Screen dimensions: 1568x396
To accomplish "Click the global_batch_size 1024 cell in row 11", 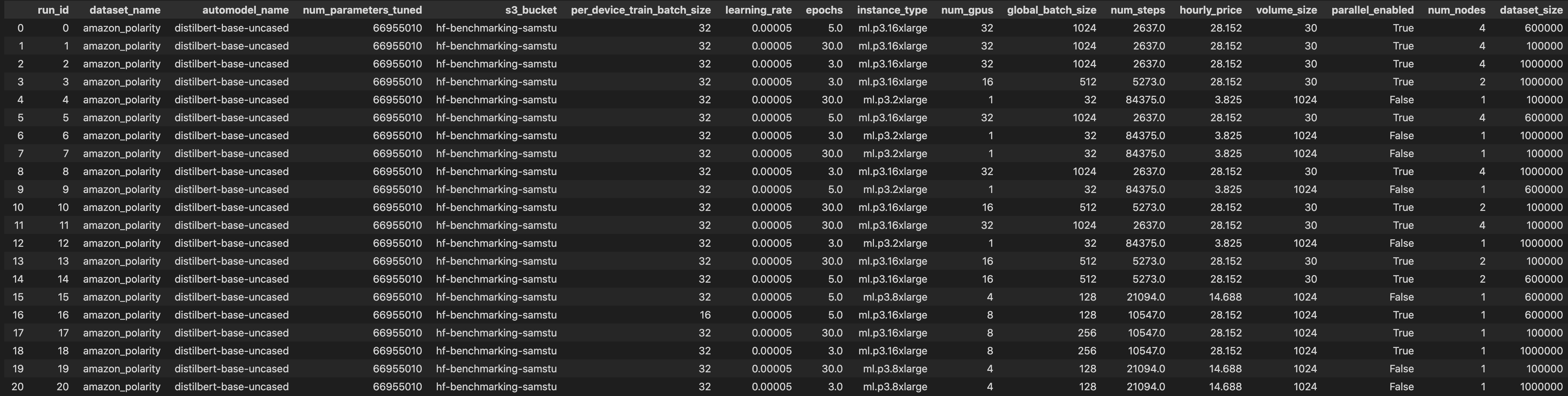I will pyautogui.click(x=1085, y=225).
